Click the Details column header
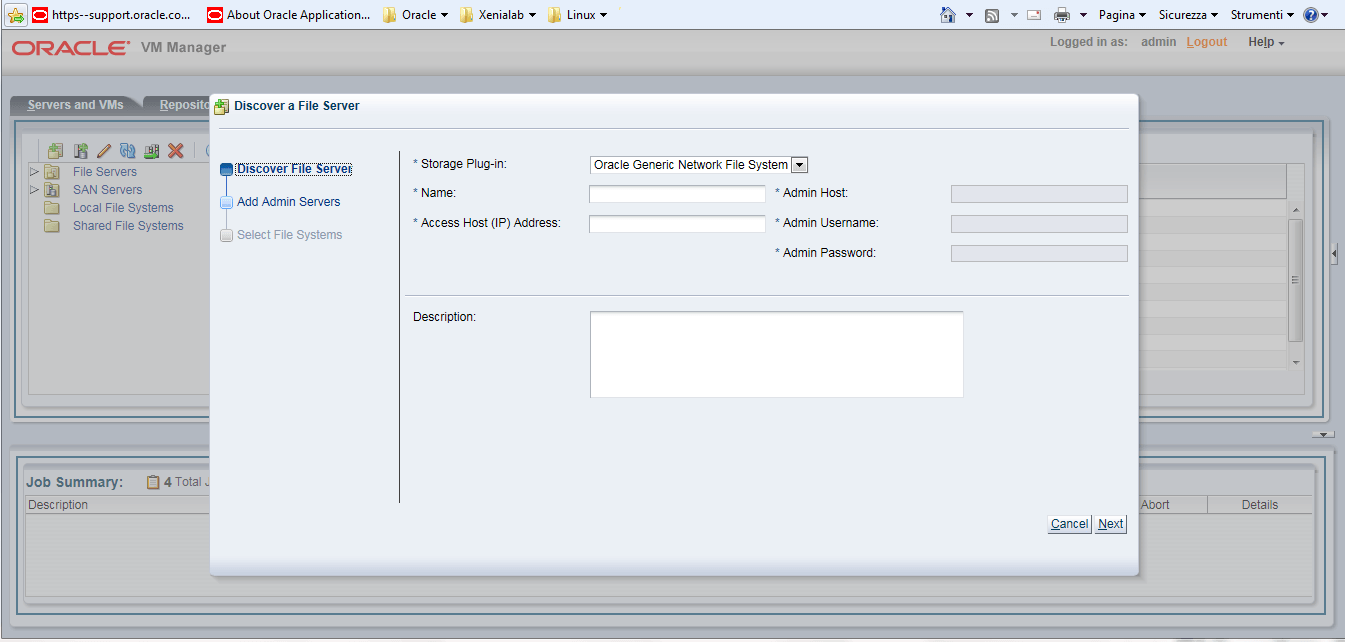 pos(1260,505)
